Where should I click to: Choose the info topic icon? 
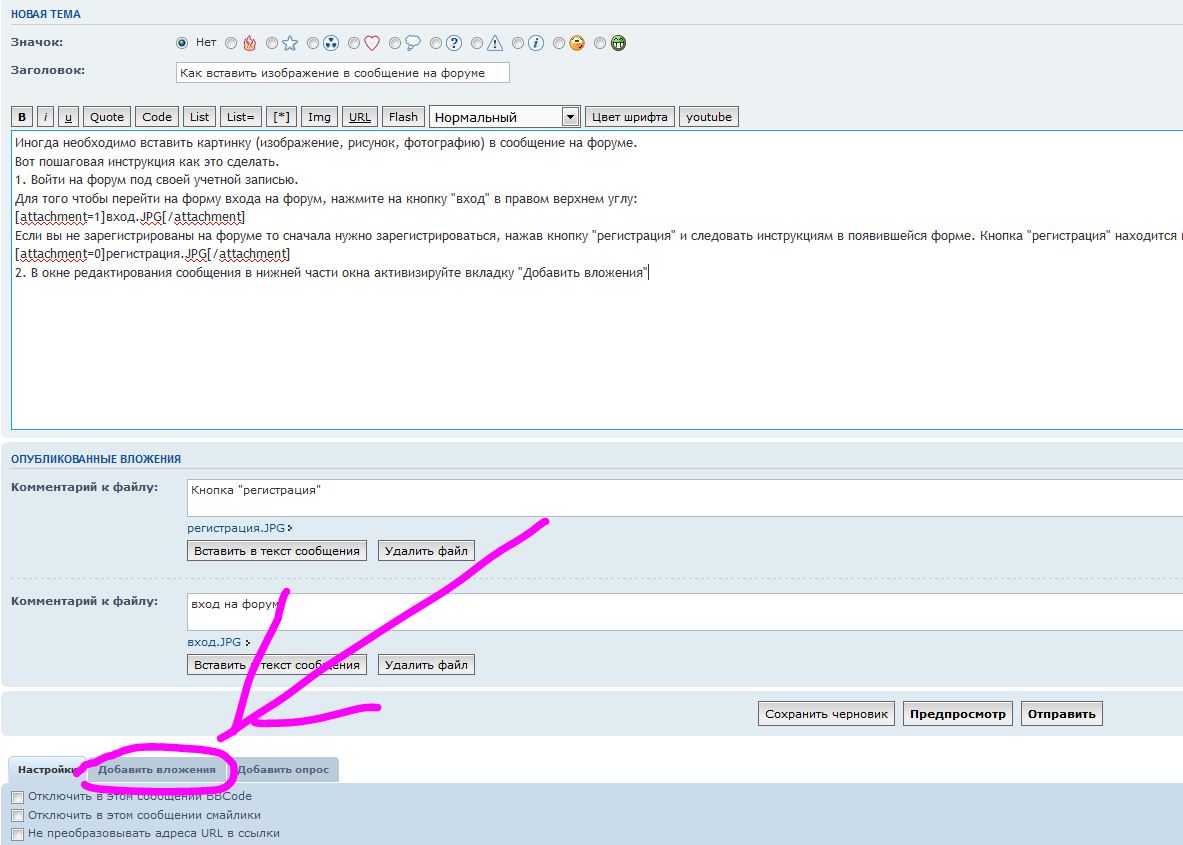coord(518,43)
